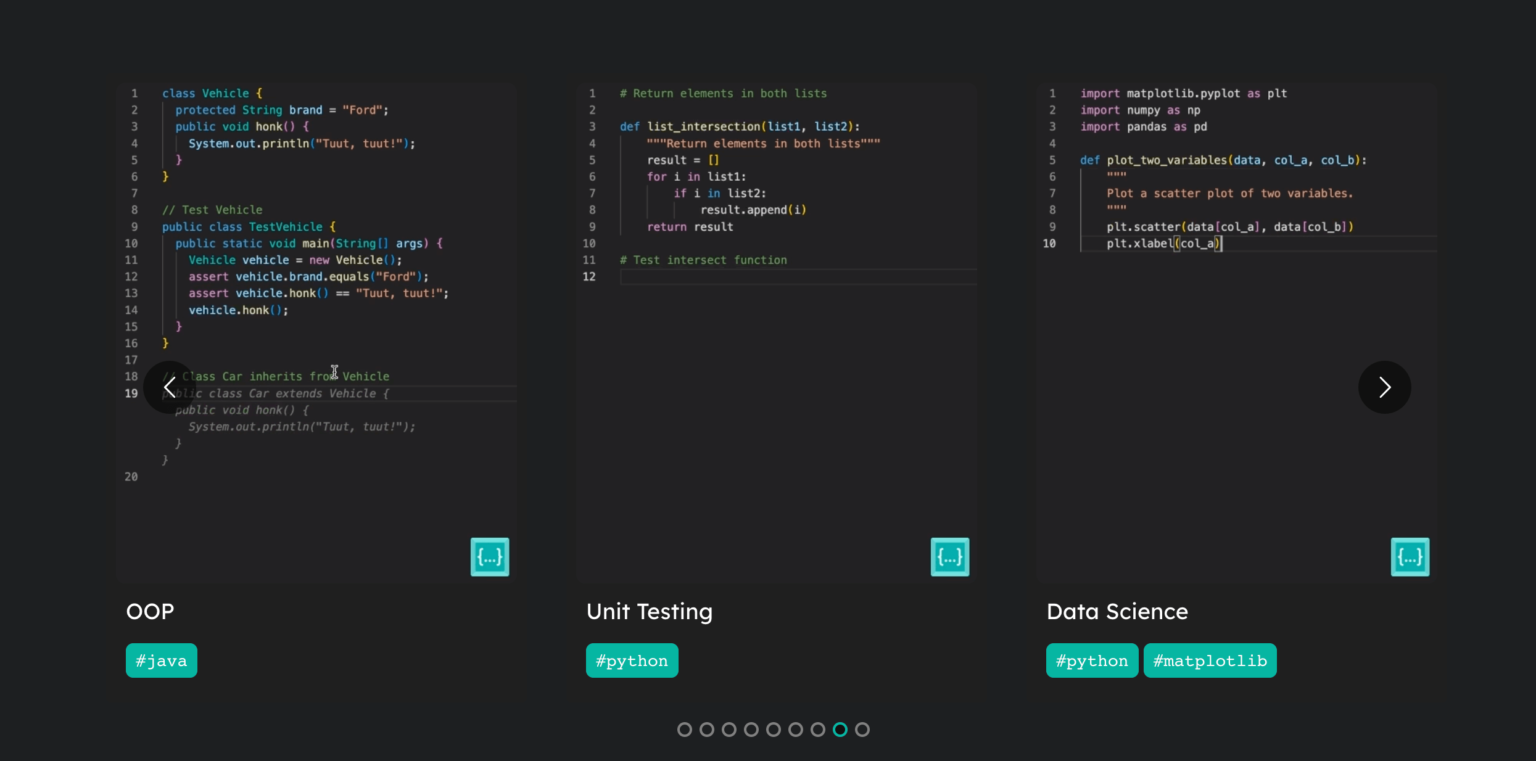
Task: Select the #matplotlib tag under Data Science
Action: [1210, 660]
